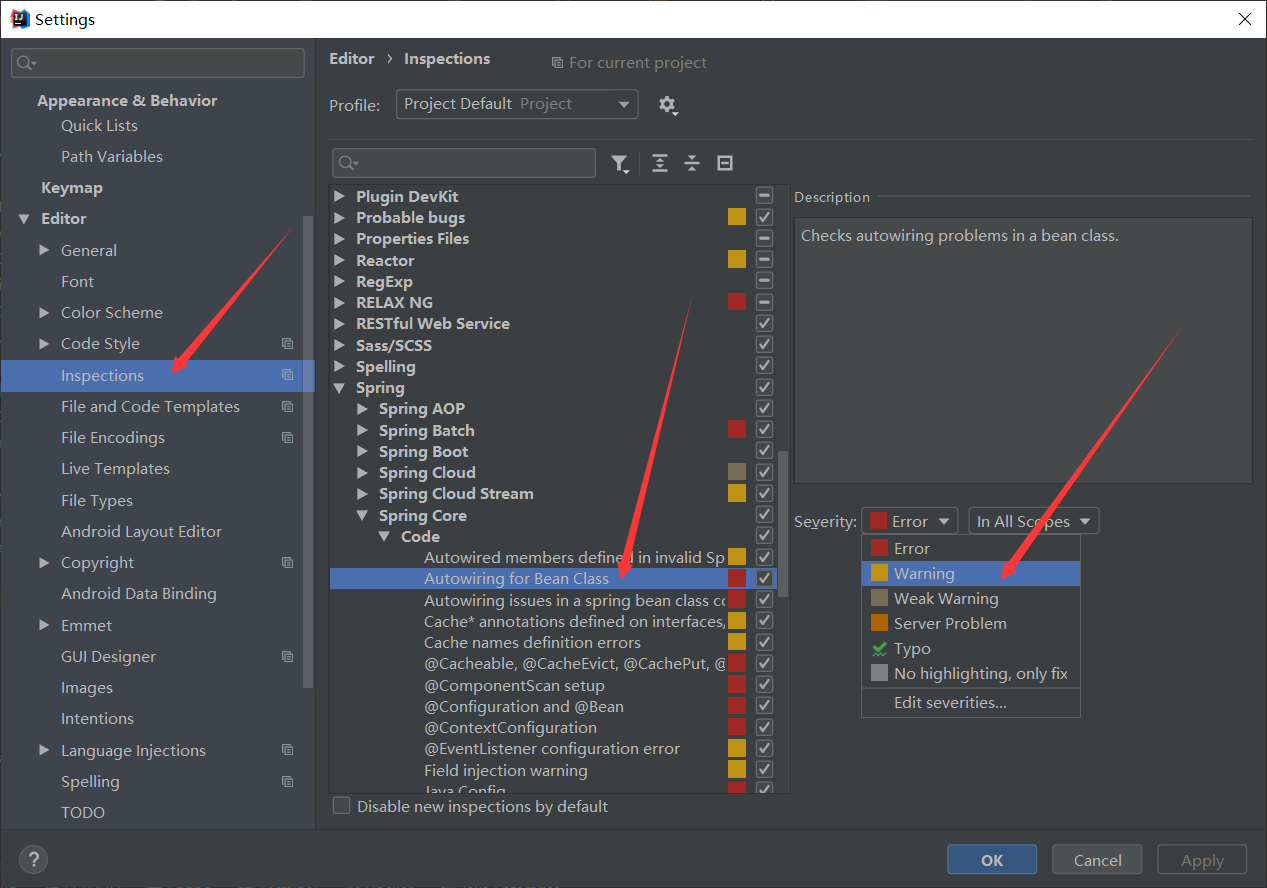
Task: Click Probable bugs warning color swatch
Action: (737, 217)
